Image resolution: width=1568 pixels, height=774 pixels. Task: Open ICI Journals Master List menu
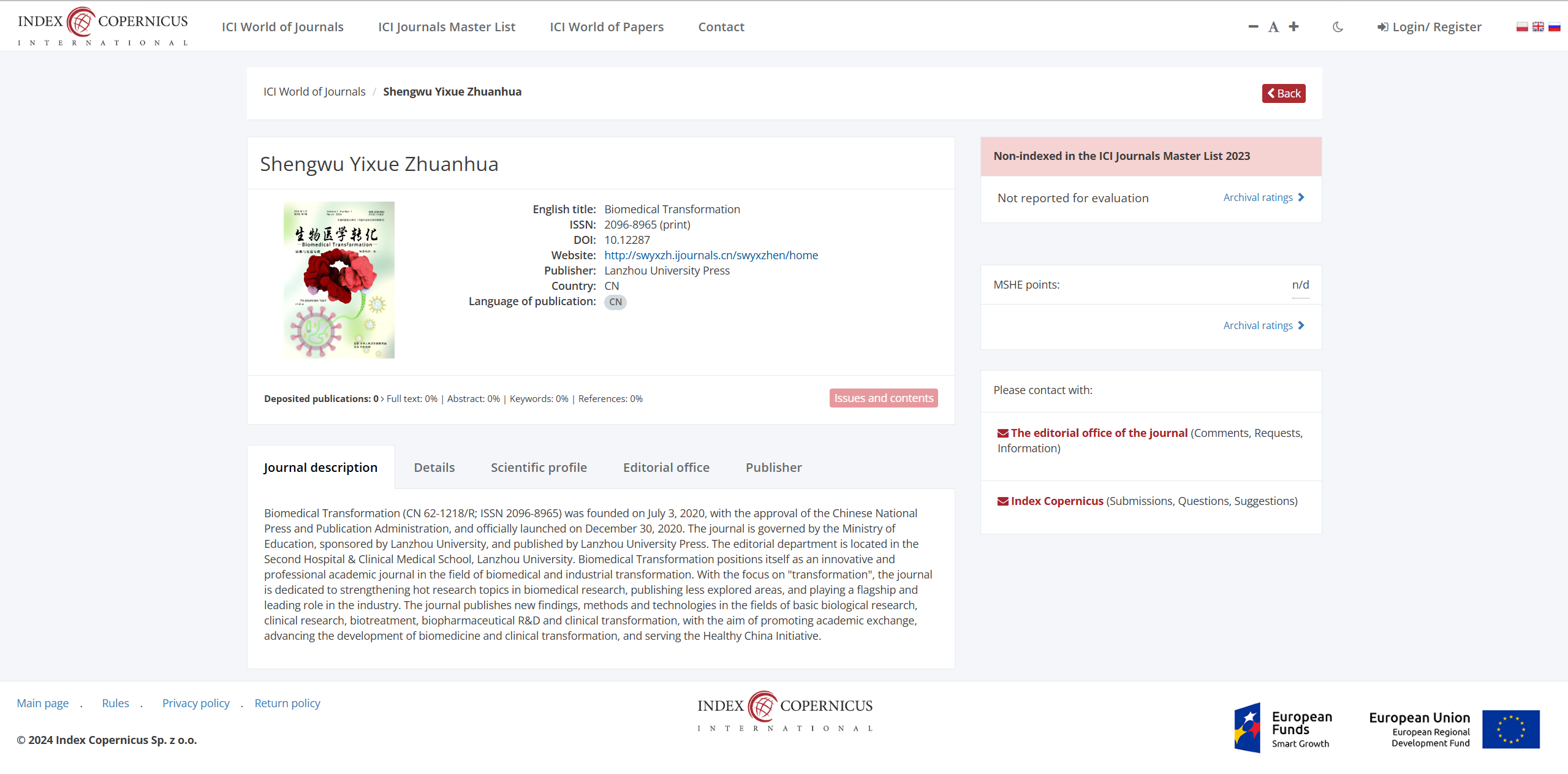[447, 27]
